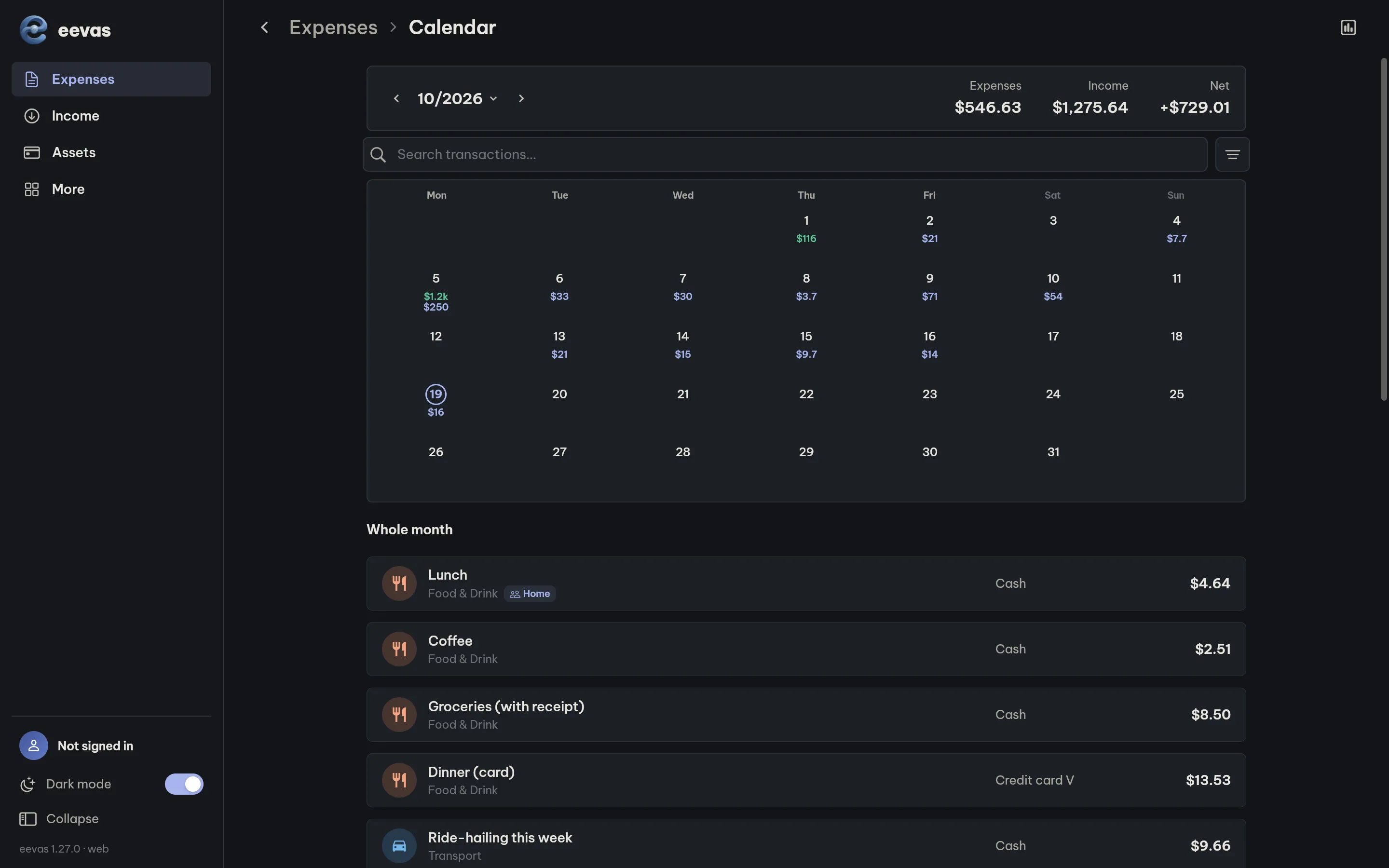Click the user avatar icon
Screen dimensions: 1389x868
(x=33, y=746)
